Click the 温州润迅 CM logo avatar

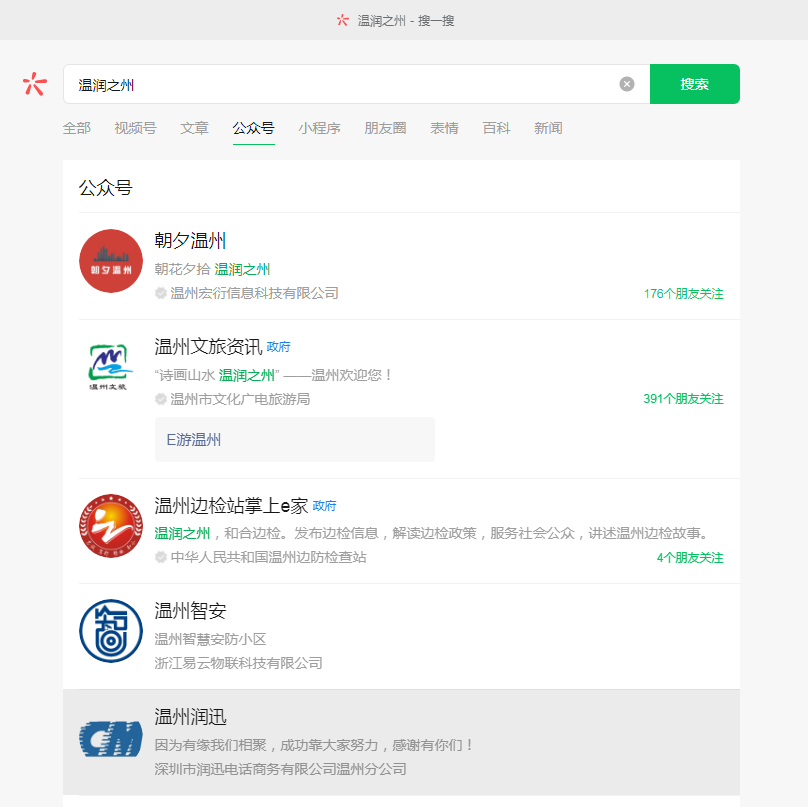pyautogui.click(x=111, y=738)
